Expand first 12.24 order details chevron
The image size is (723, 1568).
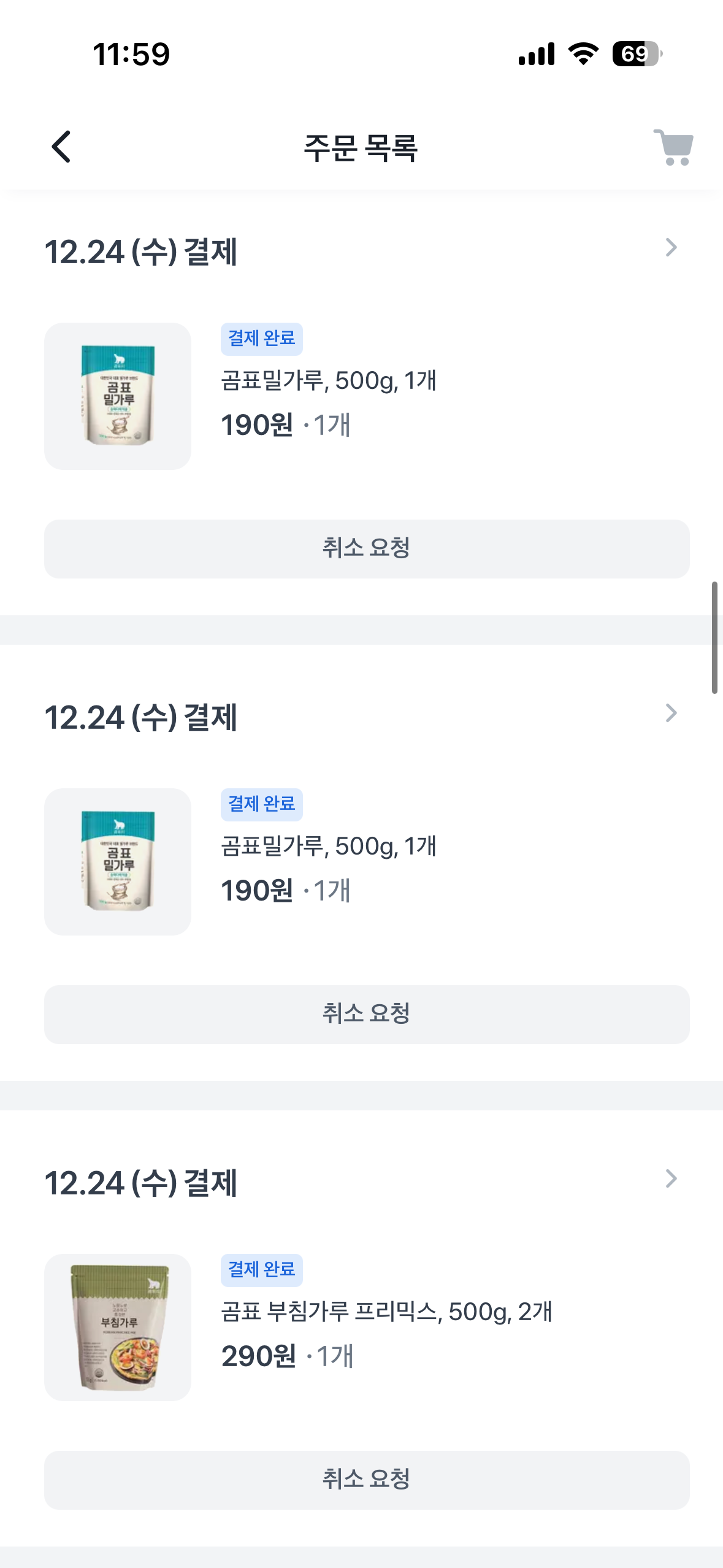(671, 248)
